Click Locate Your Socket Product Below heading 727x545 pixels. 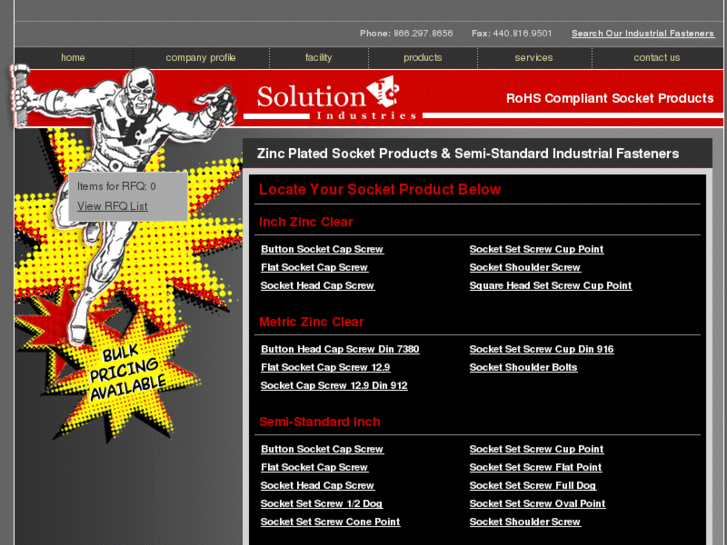click(380, 190)
